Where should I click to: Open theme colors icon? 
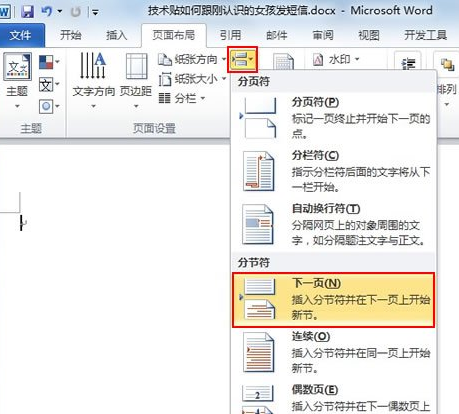[x=49, y=62]
